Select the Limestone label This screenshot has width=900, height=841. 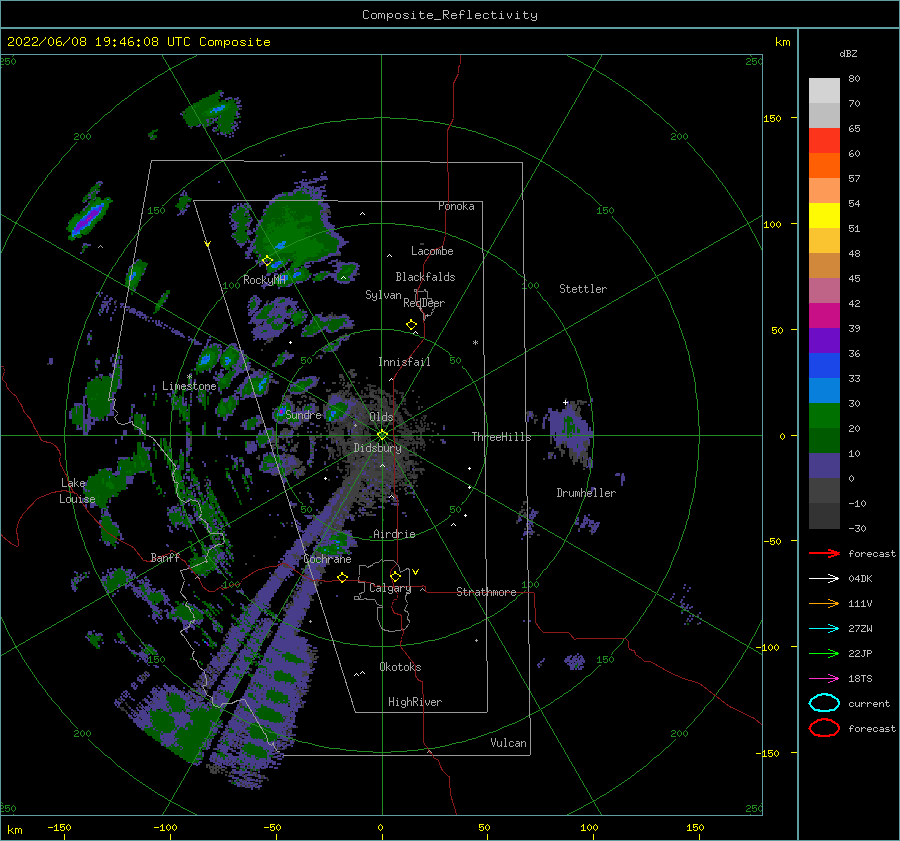coord(189,386)
